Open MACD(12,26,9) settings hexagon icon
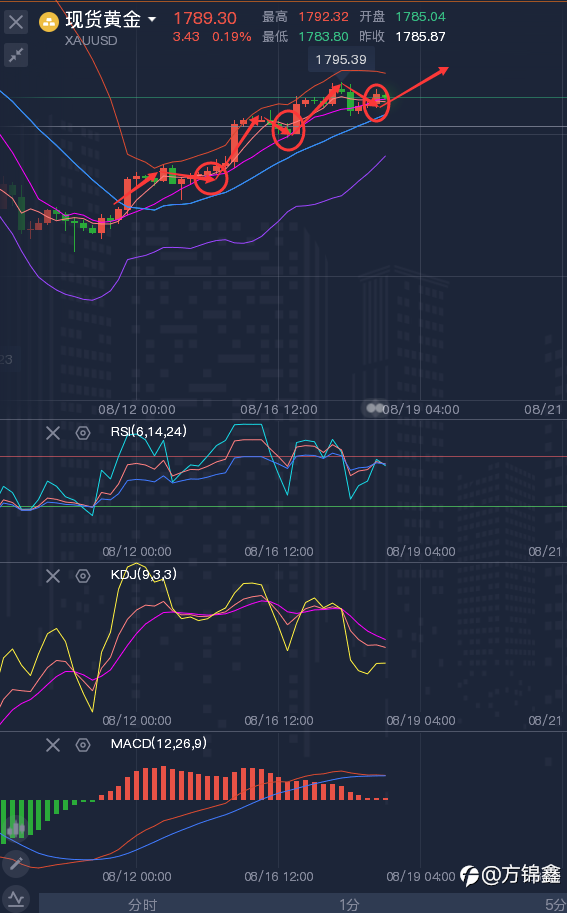The width and height of the screenshot is (567, 913). [x=83, y=745]
